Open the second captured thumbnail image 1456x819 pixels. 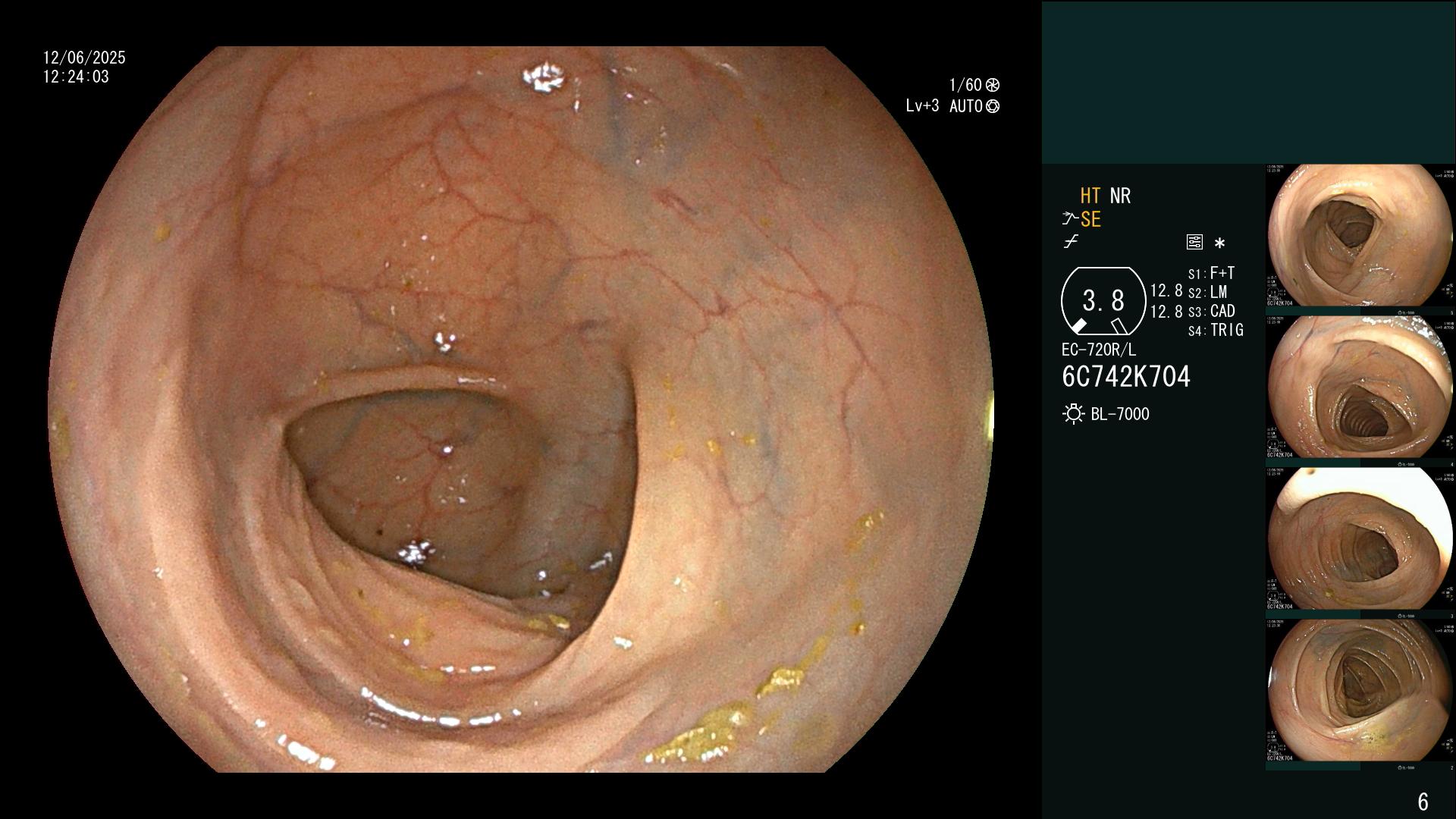(x=1359, y=387)
